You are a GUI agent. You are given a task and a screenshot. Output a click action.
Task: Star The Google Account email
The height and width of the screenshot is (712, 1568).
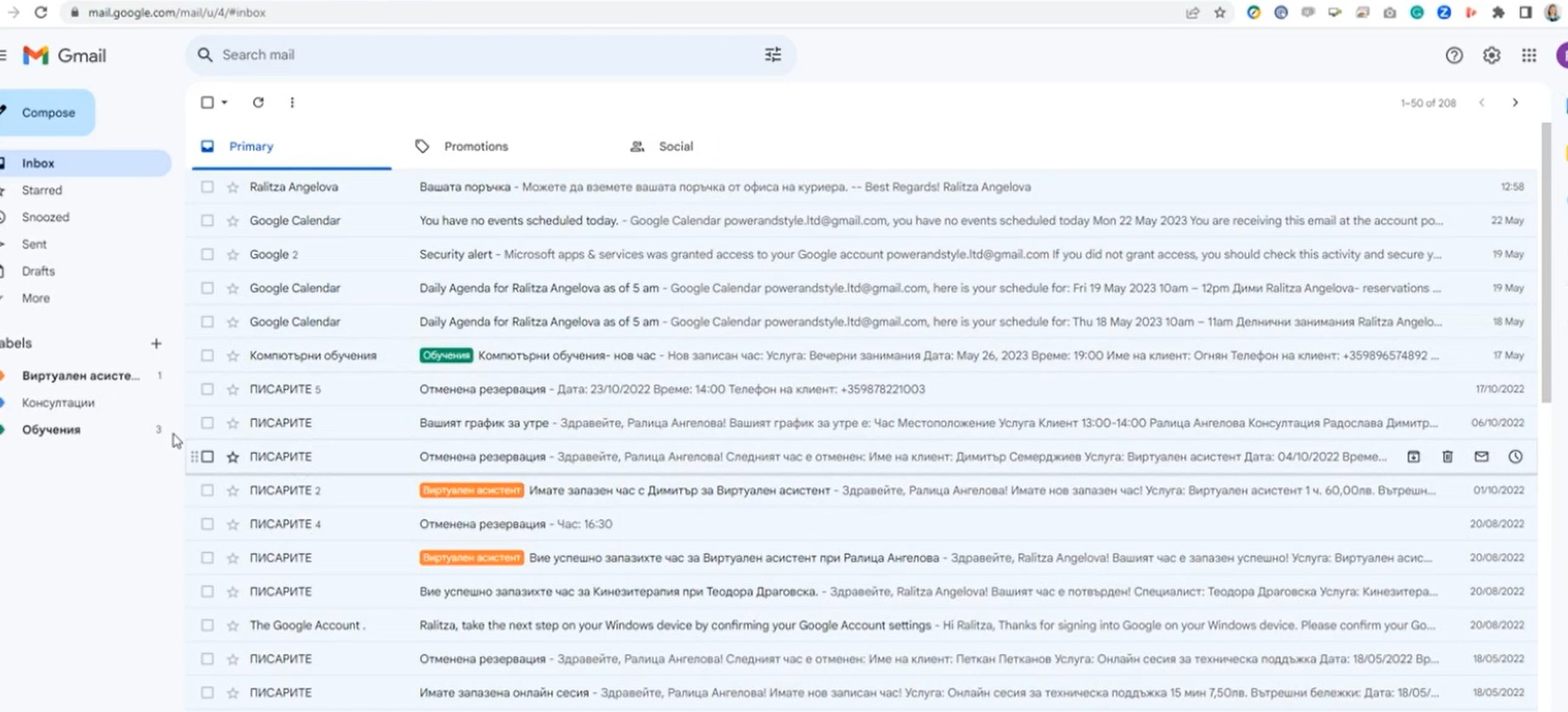pos(232,625)
